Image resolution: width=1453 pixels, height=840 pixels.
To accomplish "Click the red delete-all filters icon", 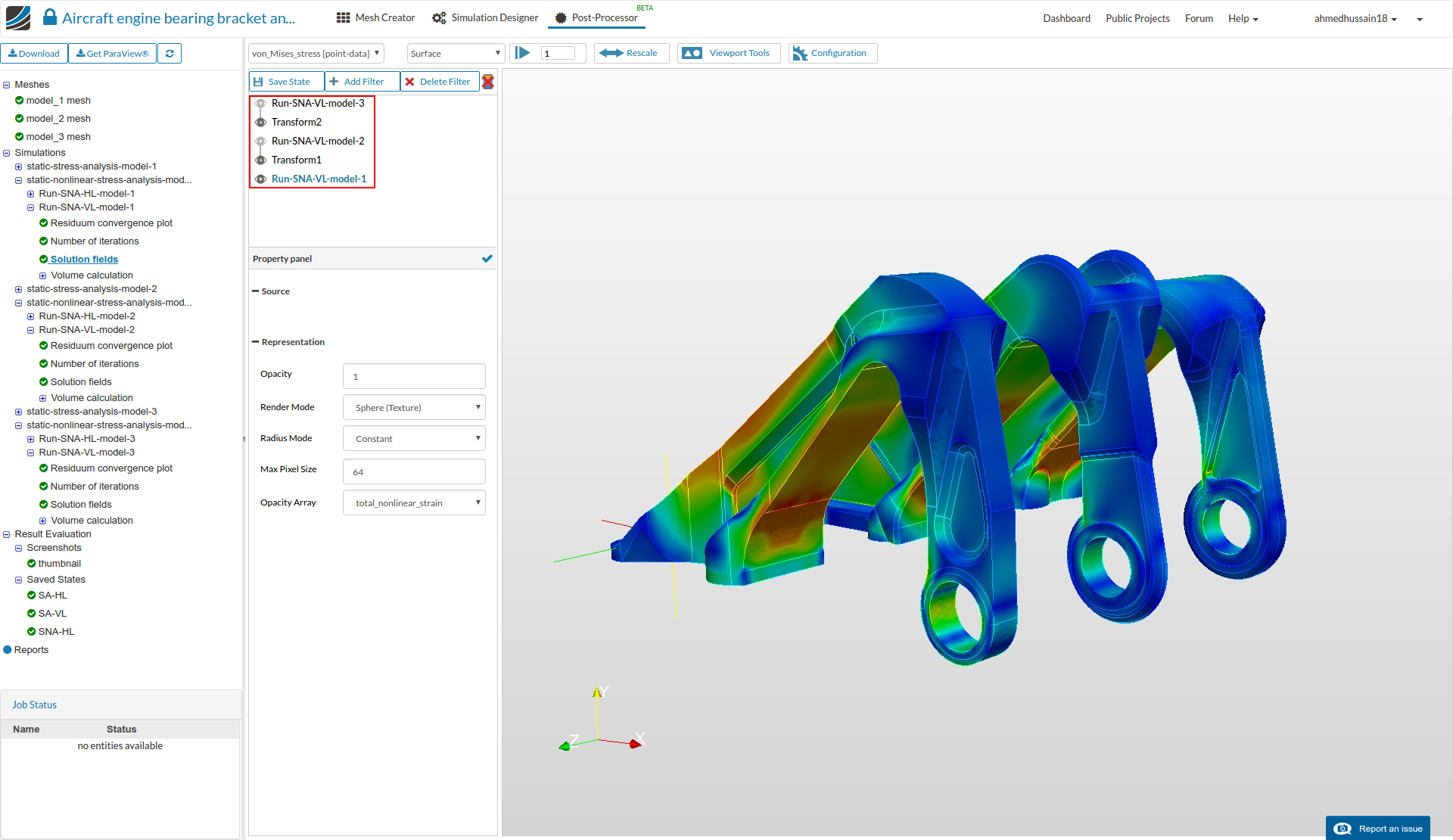I will coord(488,82).
